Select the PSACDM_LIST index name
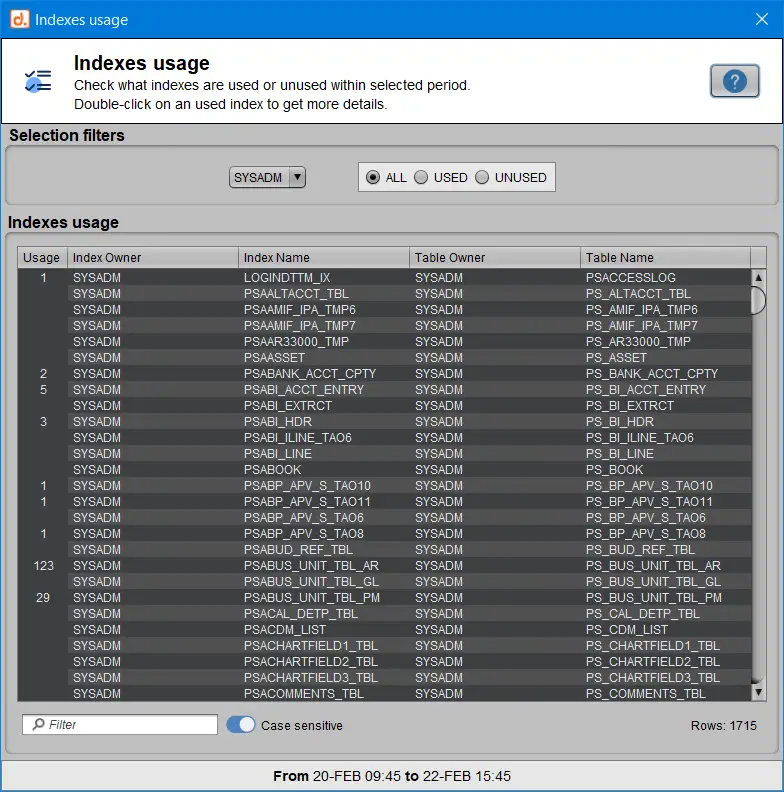Screen dimensions: 784x792 click(x=285, y=629)
